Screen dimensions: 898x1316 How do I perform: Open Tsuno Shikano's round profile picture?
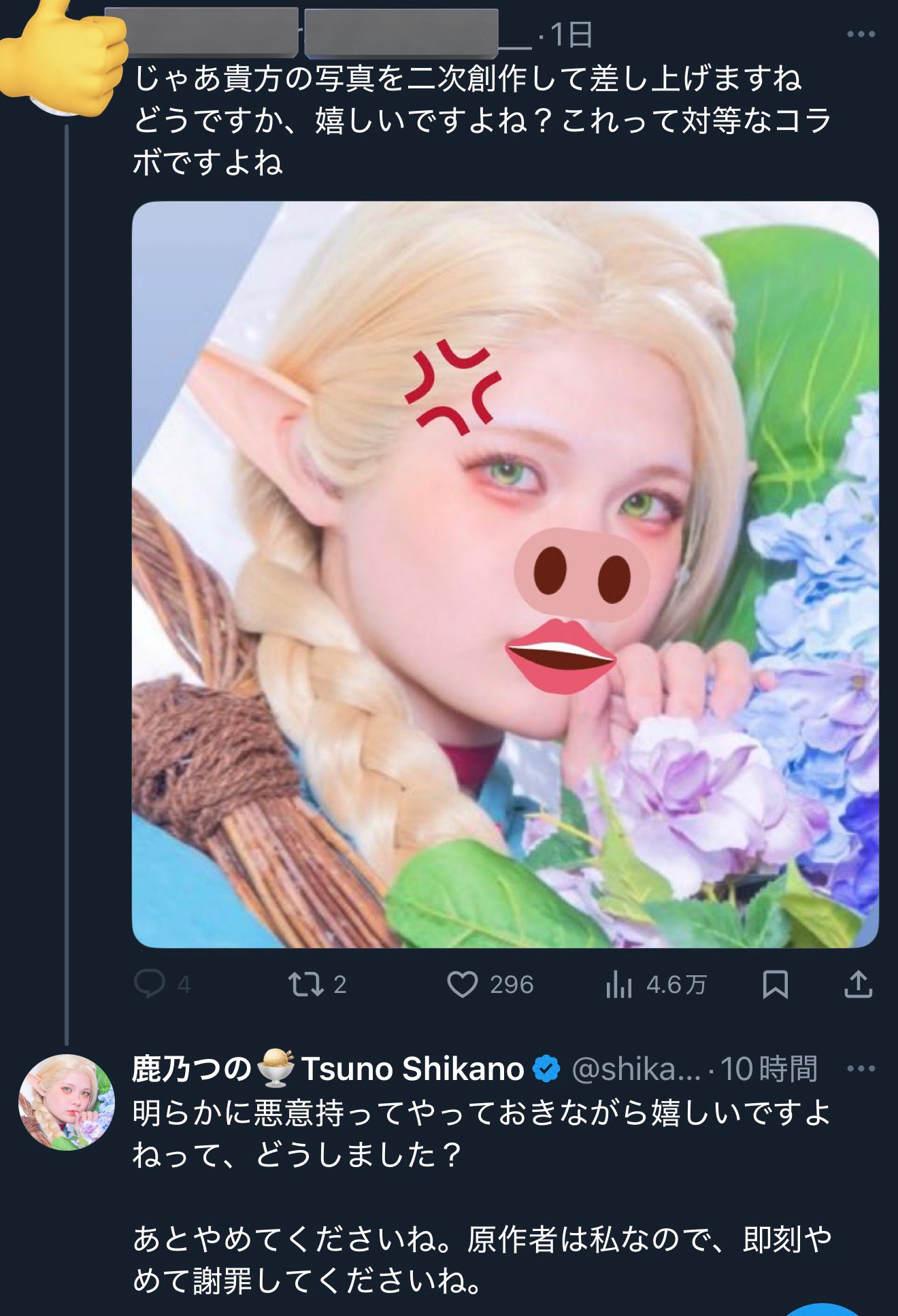67,1102
